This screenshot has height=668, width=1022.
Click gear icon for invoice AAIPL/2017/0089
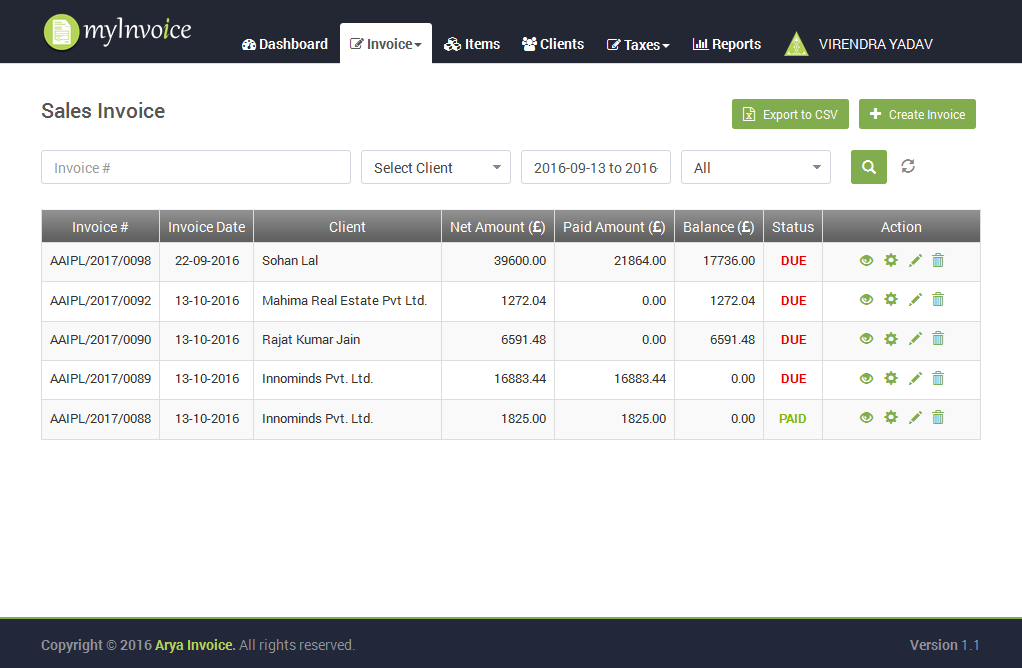point(891,378)
